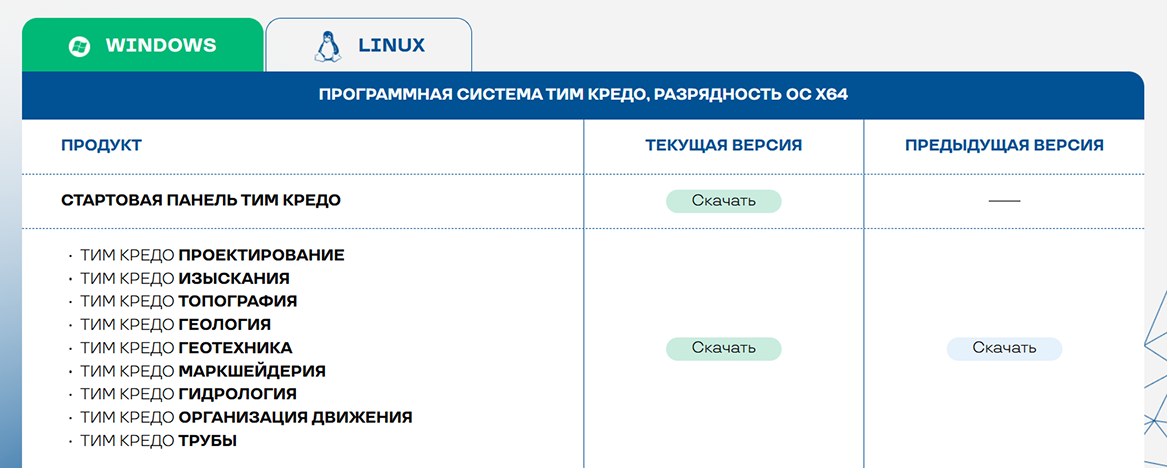The image size is (1167, 468).
Task: Click the ПРОДУКТ column header
Action: point(101,146)
